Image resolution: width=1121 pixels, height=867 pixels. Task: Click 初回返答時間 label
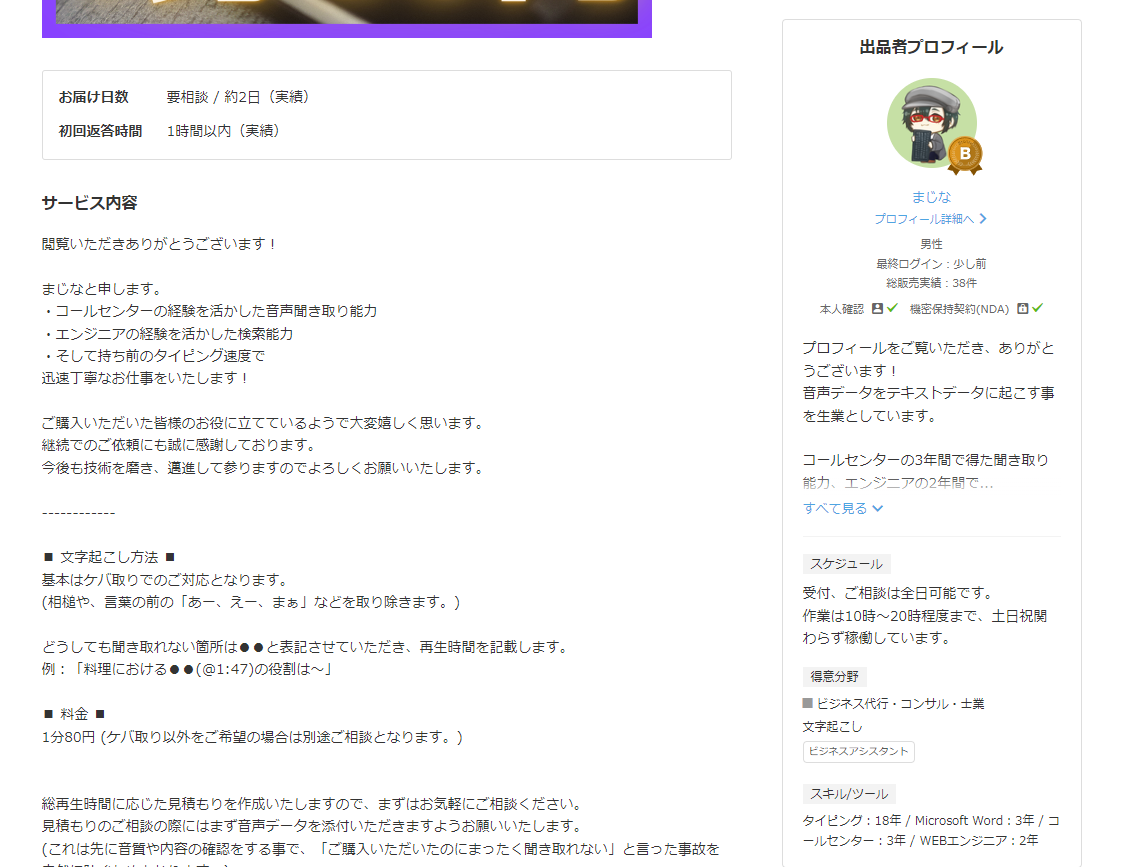tap(100, 131)
